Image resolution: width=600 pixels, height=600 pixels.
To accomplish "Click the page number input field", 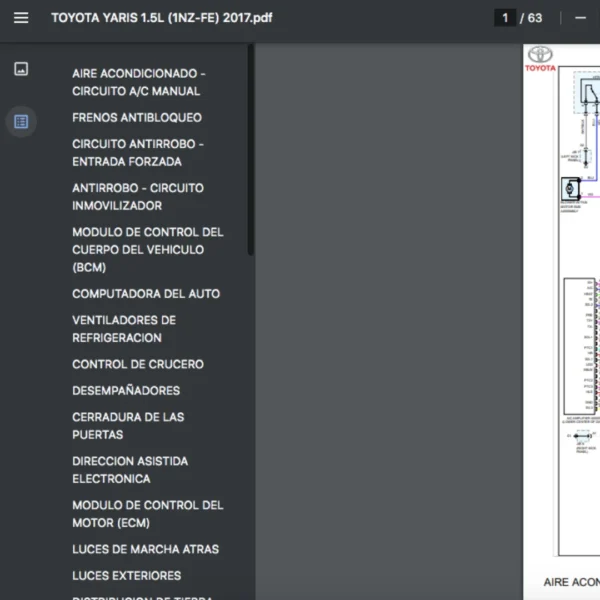I will (505, 18).
